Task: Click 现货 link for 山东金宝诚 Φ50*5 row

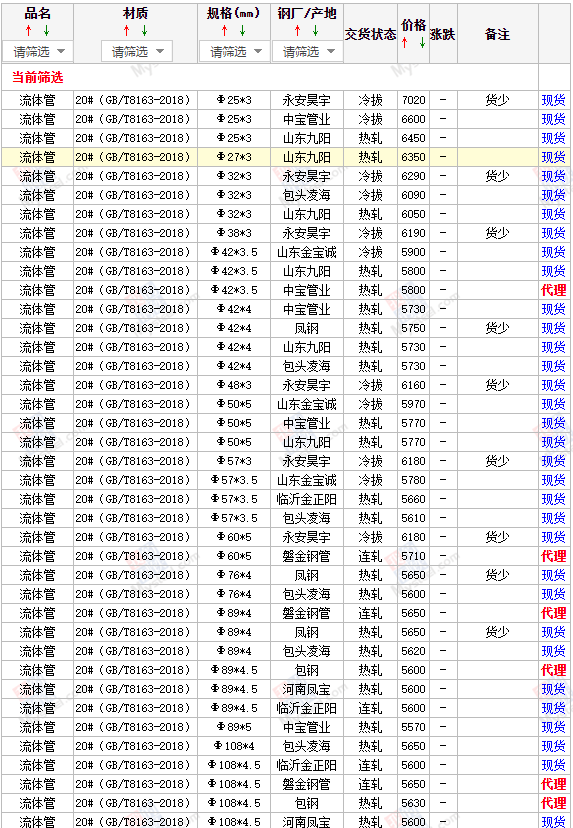Action: tap(553, 404)
